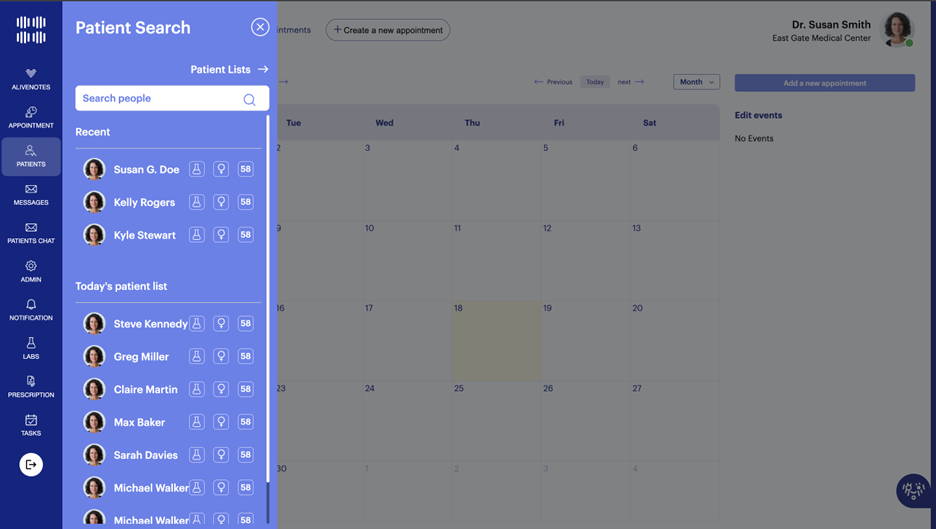936x529 pixels.
Task: Click the lightbulb icon for Kelly Rogers
Action: (221, 202)
